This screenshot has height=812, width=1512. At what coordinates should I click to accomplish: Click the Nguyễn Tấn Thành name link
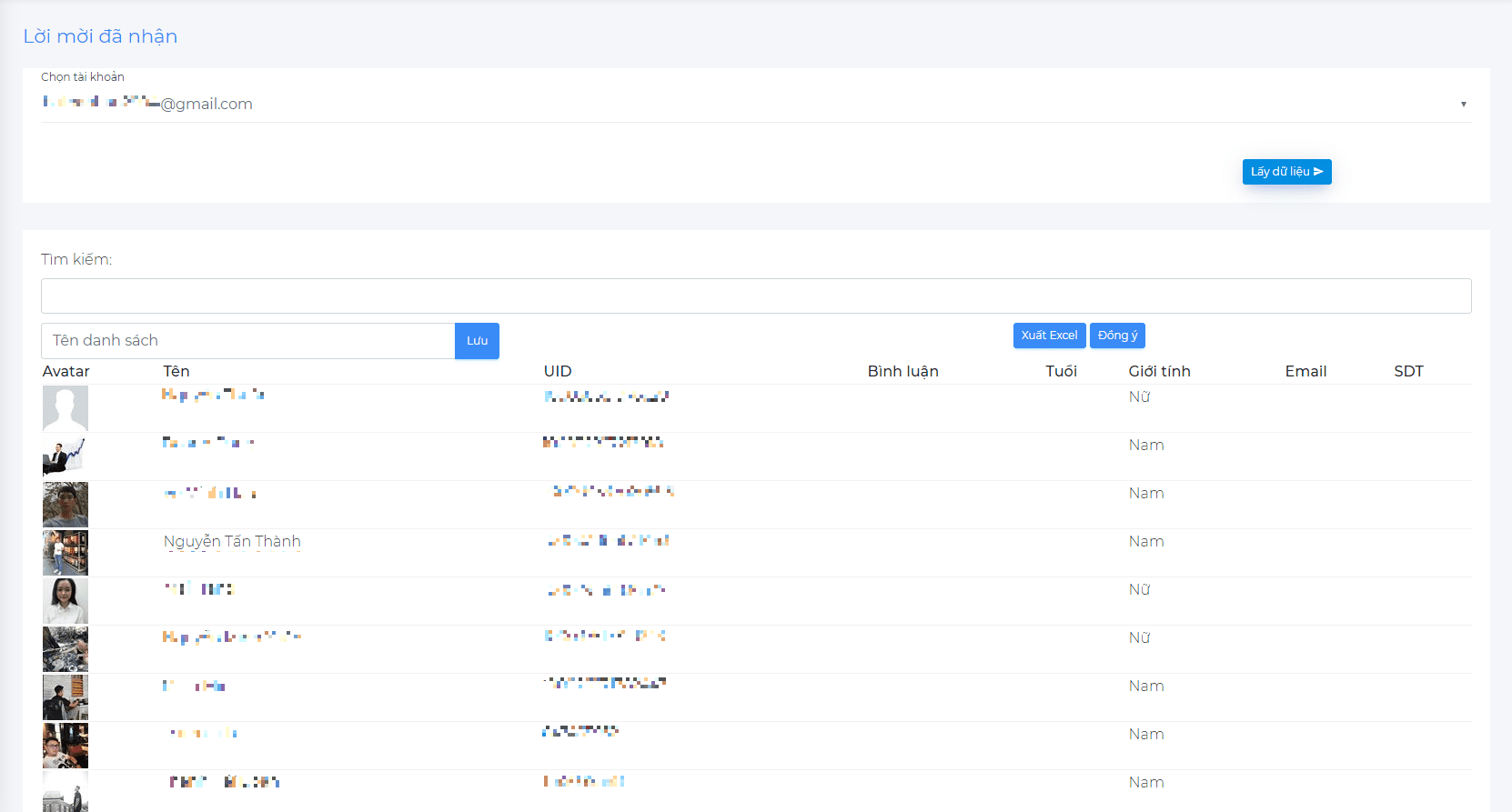tap(232, 542)
